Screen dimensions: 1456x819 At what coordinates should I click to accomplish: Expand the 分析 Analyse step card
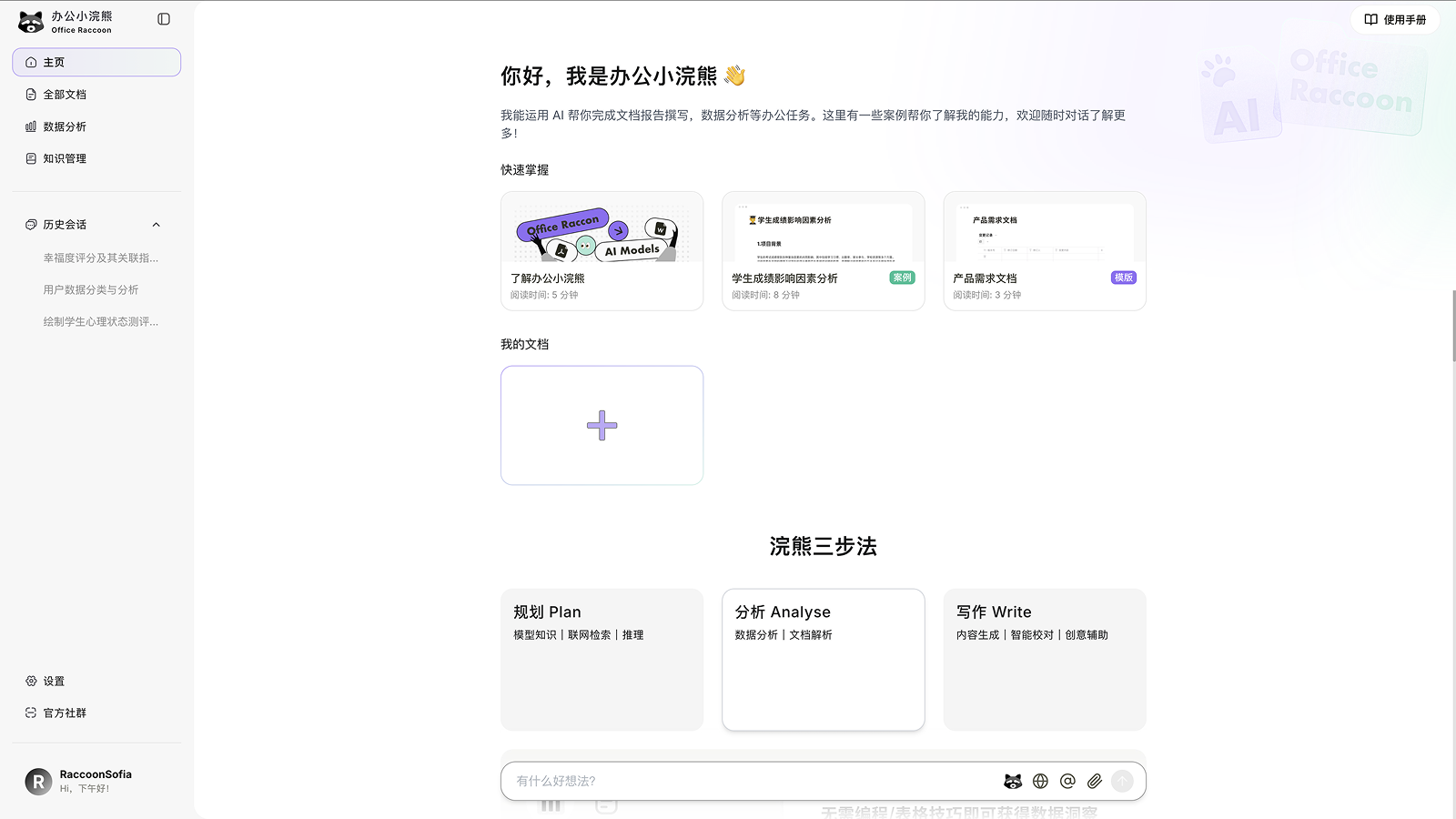tap(823, 660)
